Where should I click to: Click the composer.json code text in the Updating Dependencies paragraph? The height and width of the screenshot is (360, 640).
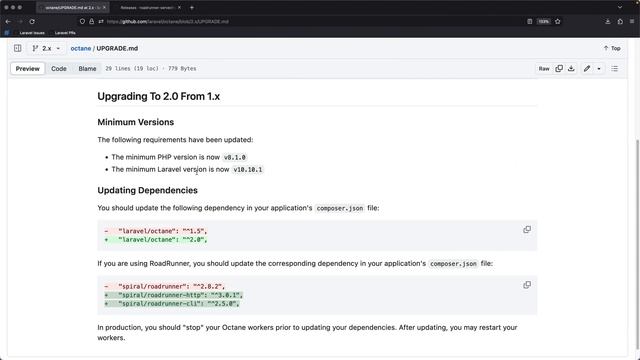tap(340, 208)
